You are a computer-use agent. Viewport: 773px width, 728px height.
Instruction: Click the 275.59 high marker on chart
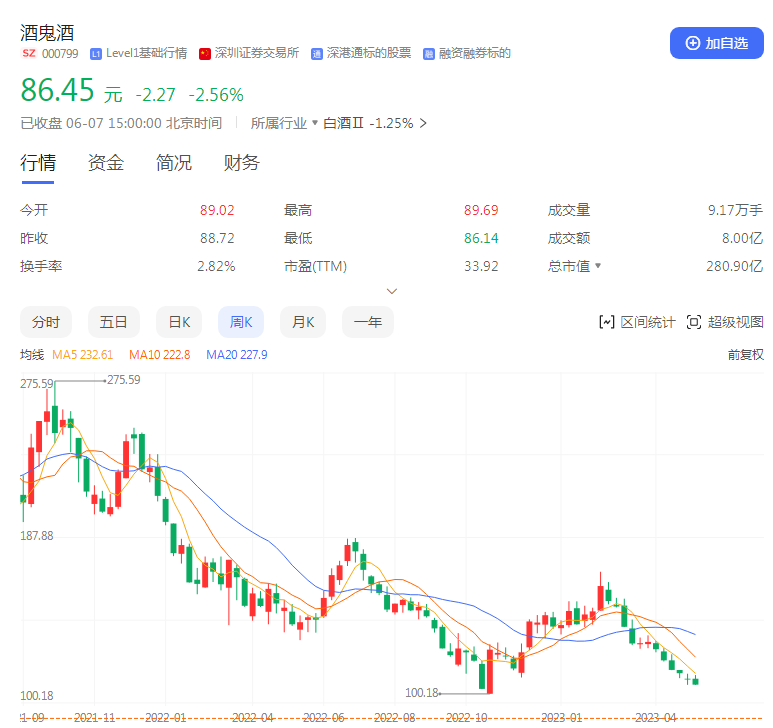pyautogui.click(x=124, y=380)
